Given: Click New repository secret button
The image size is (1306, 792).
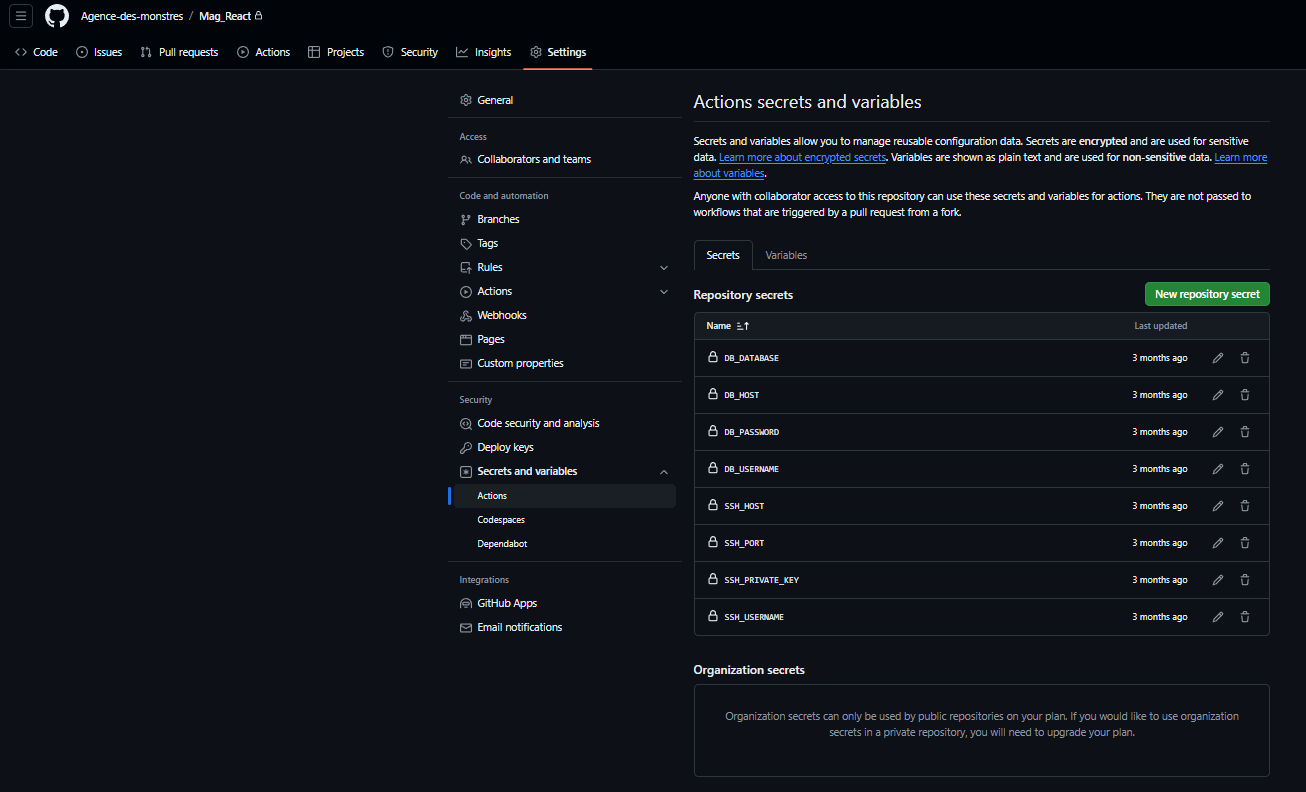Looking at the screenshot, I should pos(1207,294).
